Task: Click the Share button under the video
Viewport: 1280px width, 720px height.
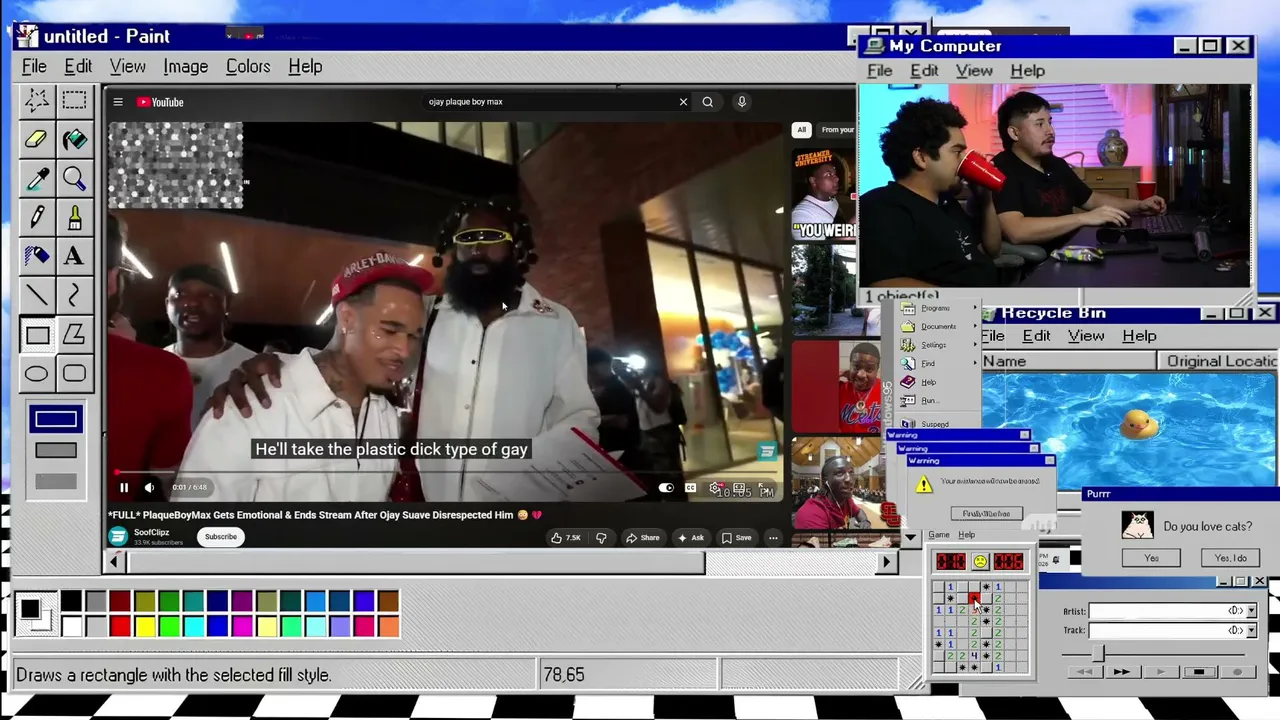Action: (643, 538)
